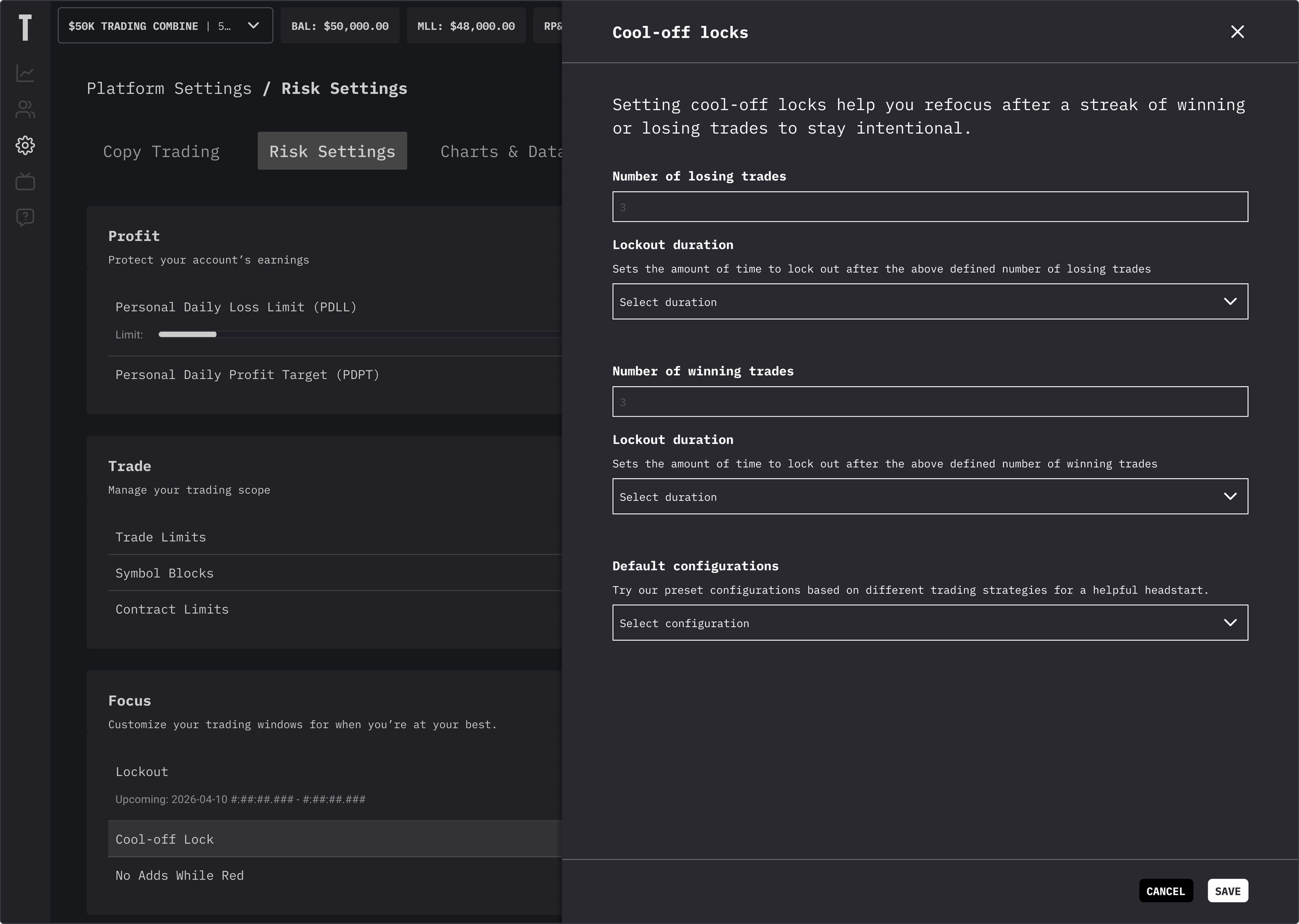Open Personal Daily Profit Target (PDPT) row
Screen dimensions: 1299x924
(335, 375)
